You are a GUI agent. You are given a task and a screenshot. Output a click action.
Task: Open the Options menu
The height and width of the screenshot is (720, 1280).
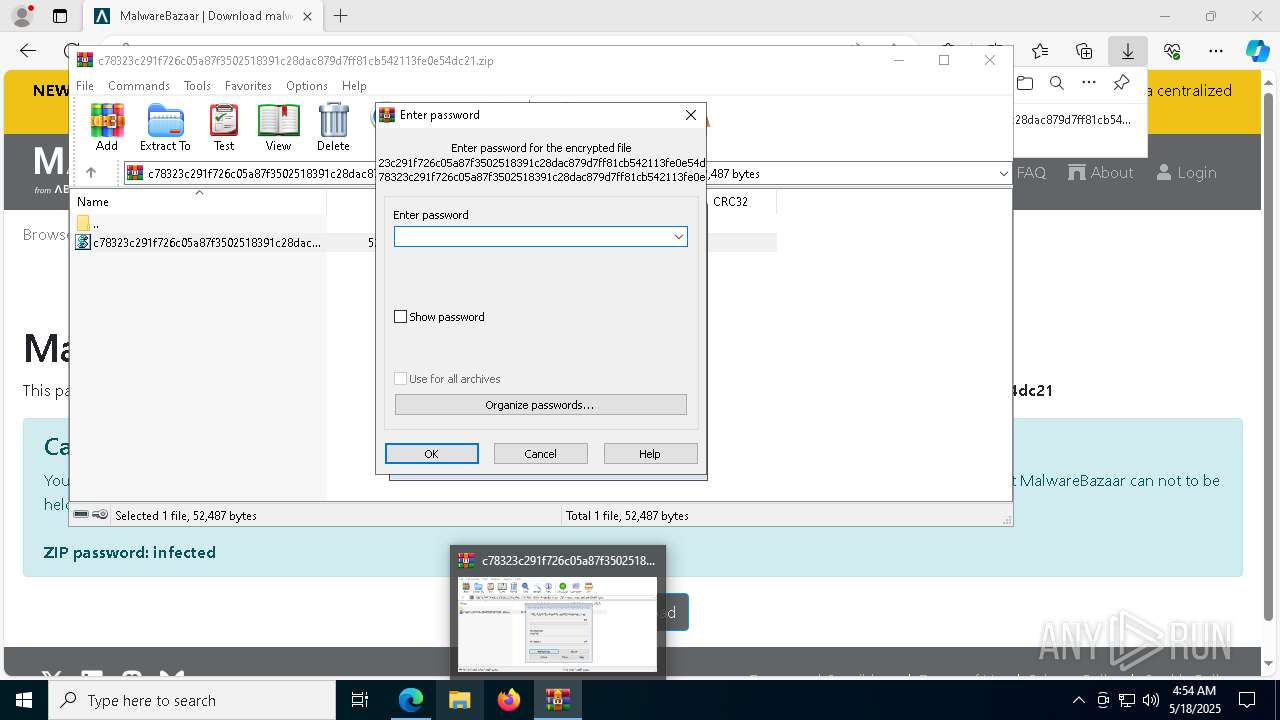[306, 86]
